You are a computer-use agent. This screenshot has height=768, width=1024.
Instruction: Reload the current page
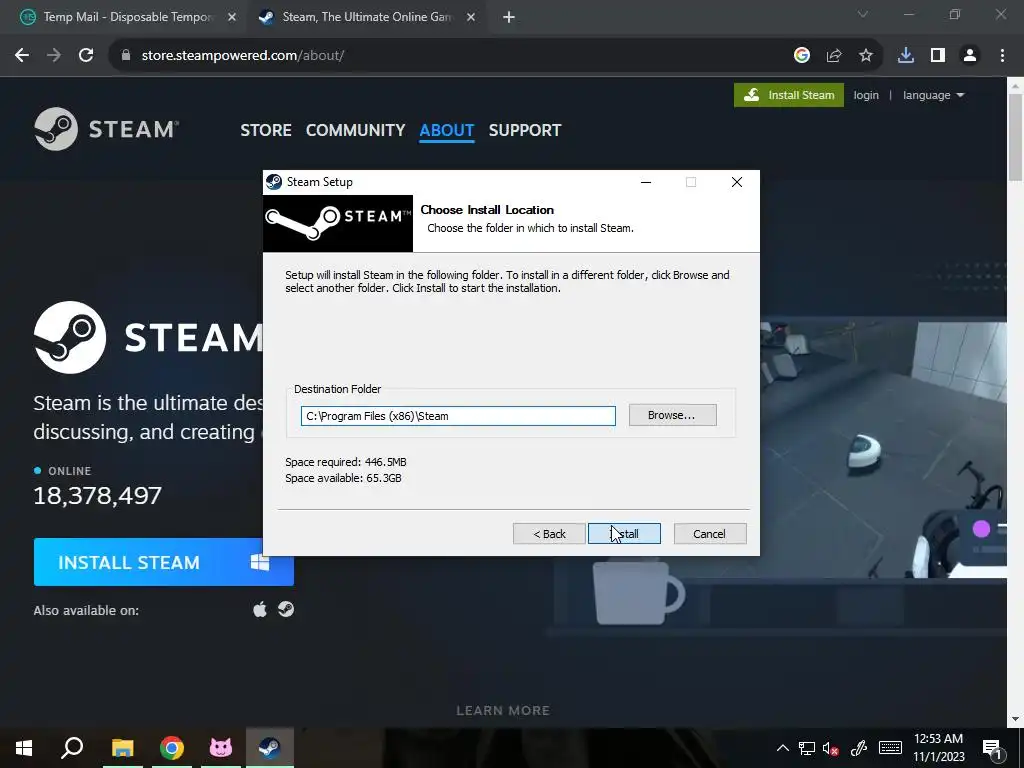(x=86, y=56)
